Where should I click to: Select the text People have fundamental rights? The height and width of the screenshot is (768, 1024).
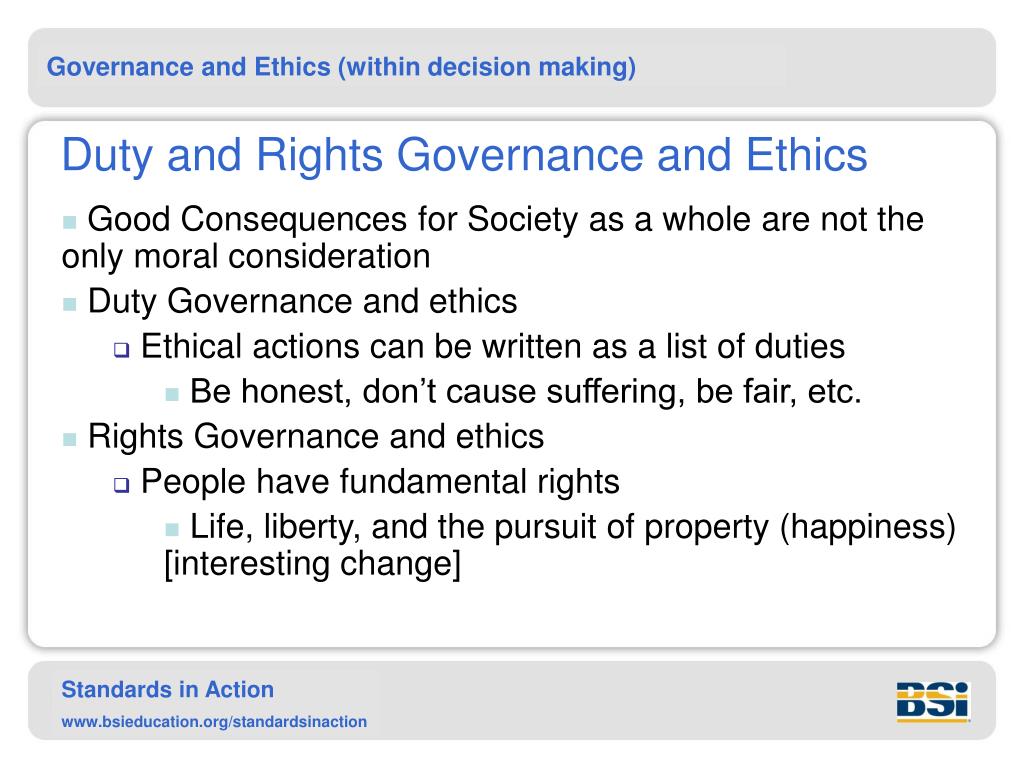380,482
